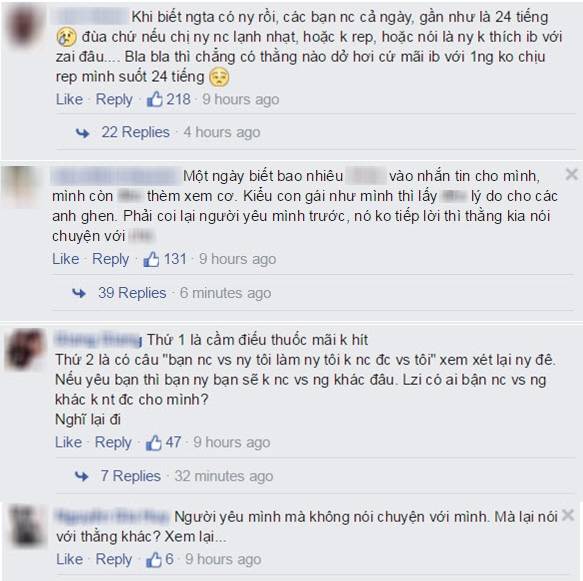Dismiss the last comment using its X button
The image size is (583, 581).
pos(568,515)
